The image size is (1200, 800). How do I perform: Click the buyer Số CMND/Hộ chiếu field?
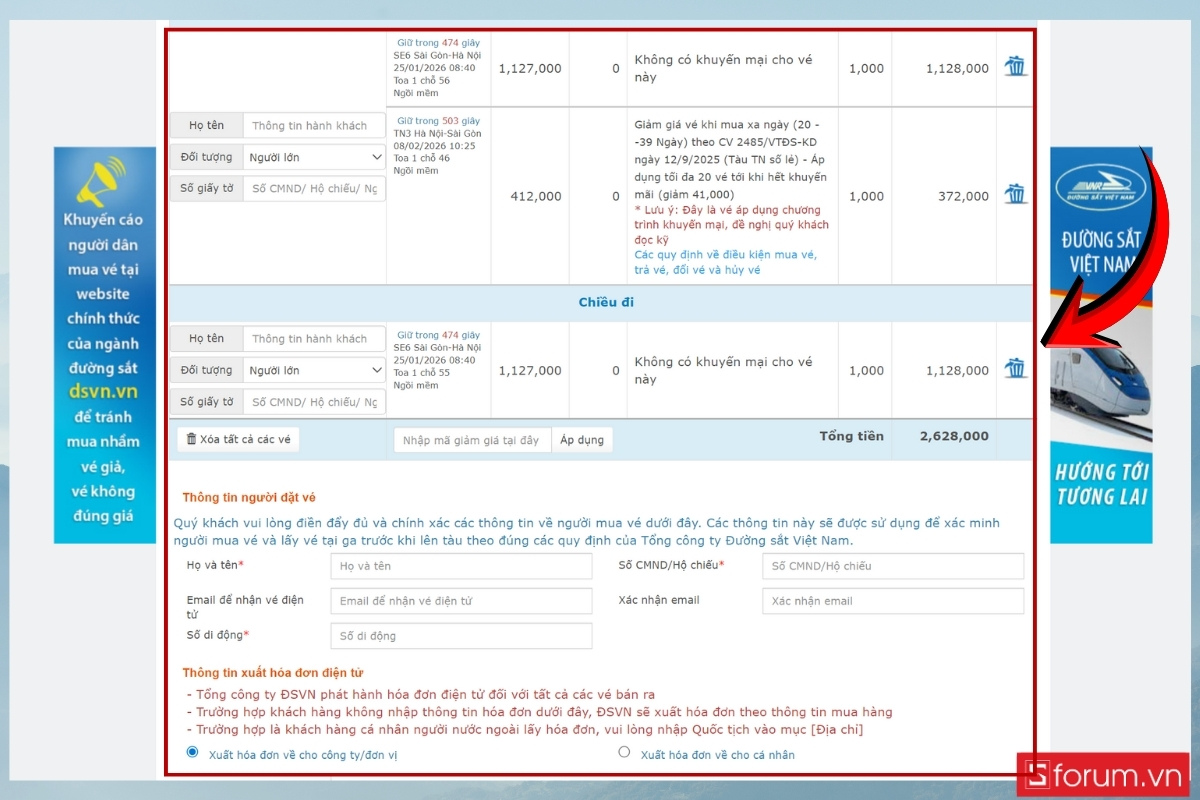pyautogui.click(x=893, y=566)
